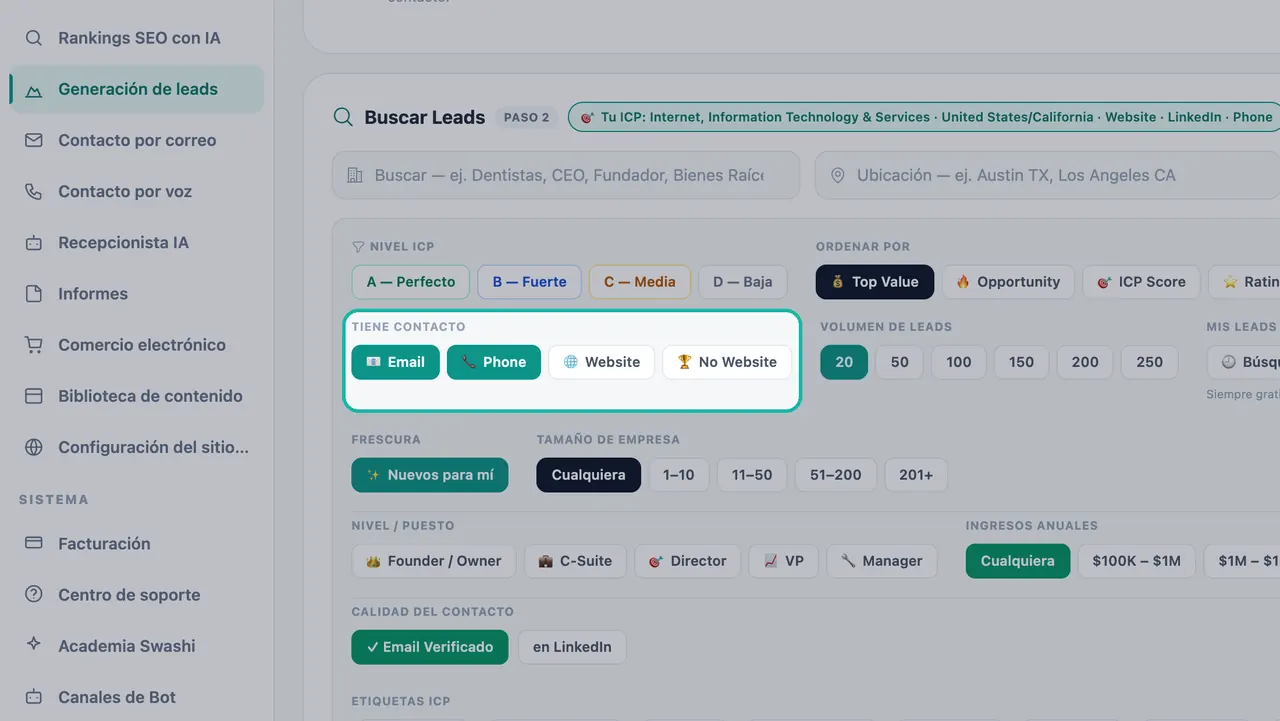Image resolution: width=1280 pixels, height=721 pixels.
Task: Click the search icon beside Buscar Leads heading
Action: click(x=343, y=117)
